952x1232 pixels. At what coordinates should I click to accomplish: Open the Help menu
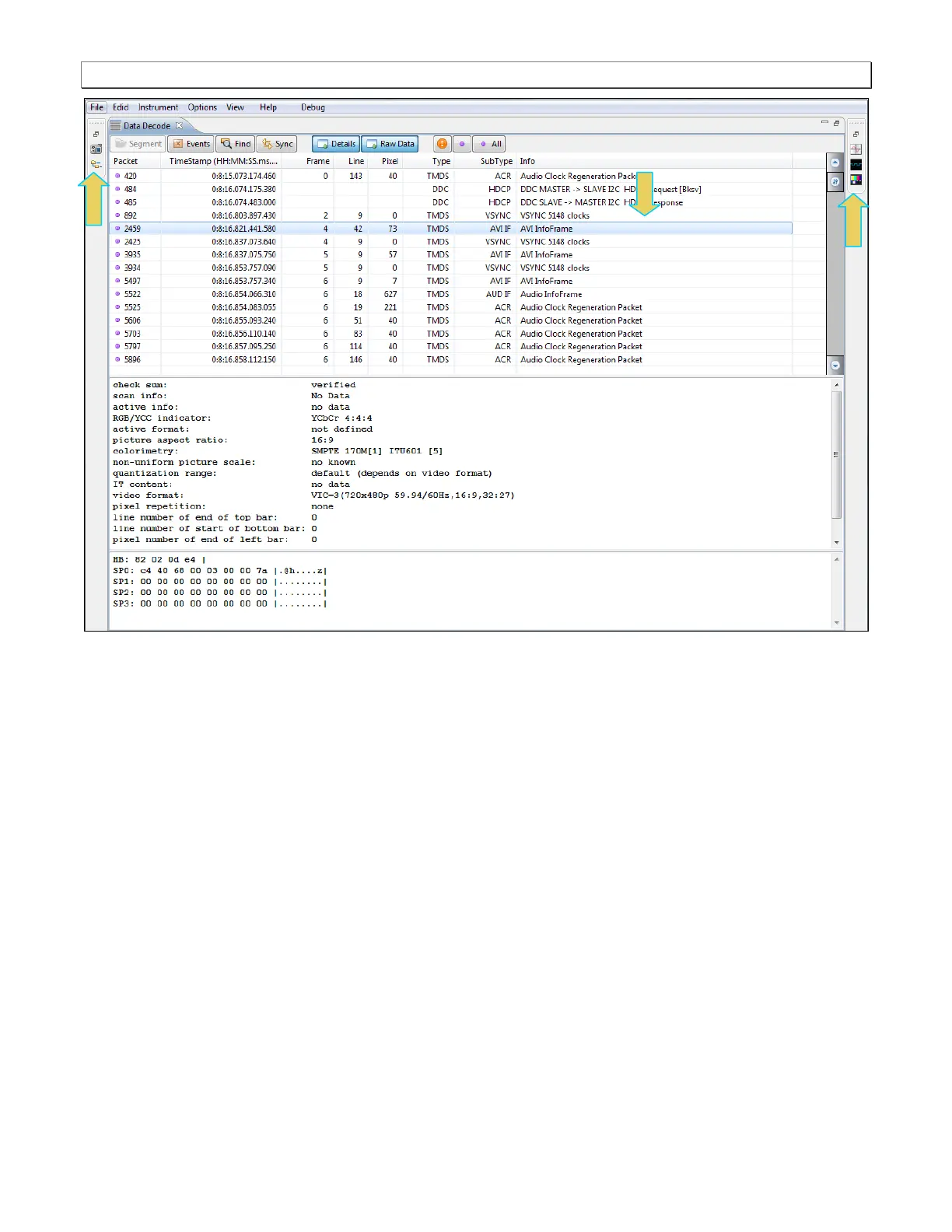[268, 107]
